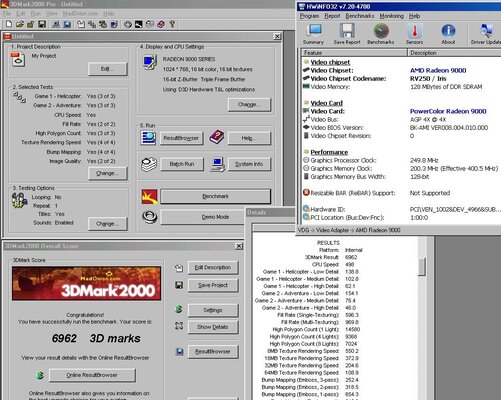The image size is (501, 400).
Task: Open the Program menu in HWiNFO32
Action: pyautogui.click(x=309, y=16)
